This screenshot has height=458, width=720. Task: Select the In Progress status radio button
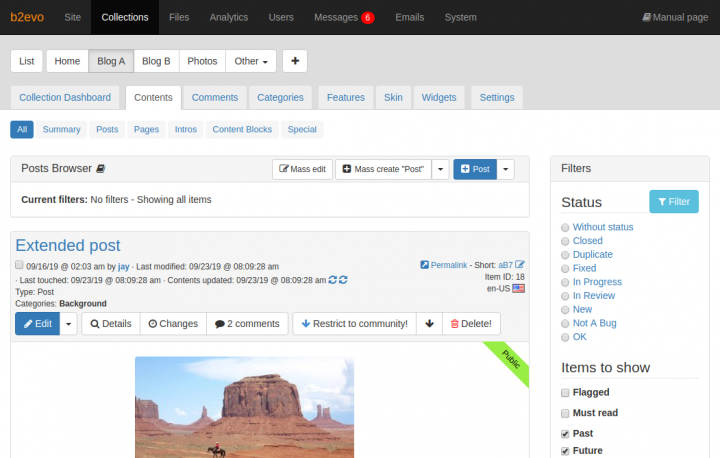point(566,283)
